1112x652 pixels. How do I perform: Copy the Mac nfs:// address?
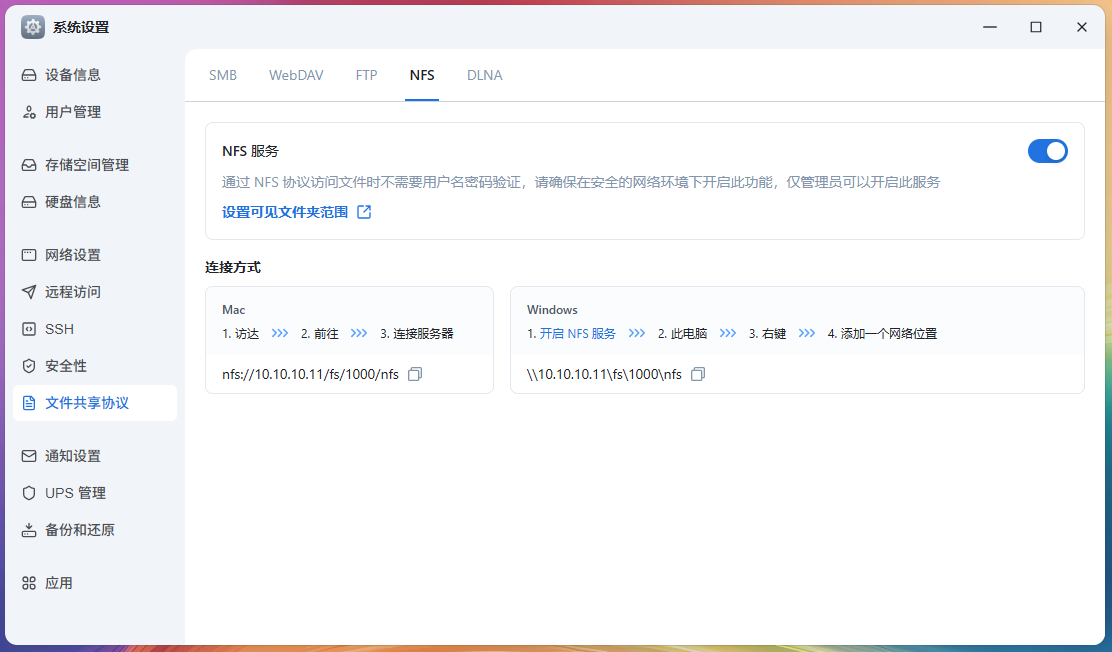point(416,374)
